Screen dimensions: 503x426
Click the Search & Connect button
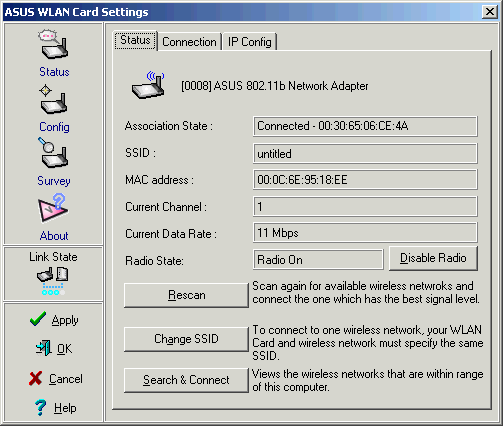coord(186,380)
